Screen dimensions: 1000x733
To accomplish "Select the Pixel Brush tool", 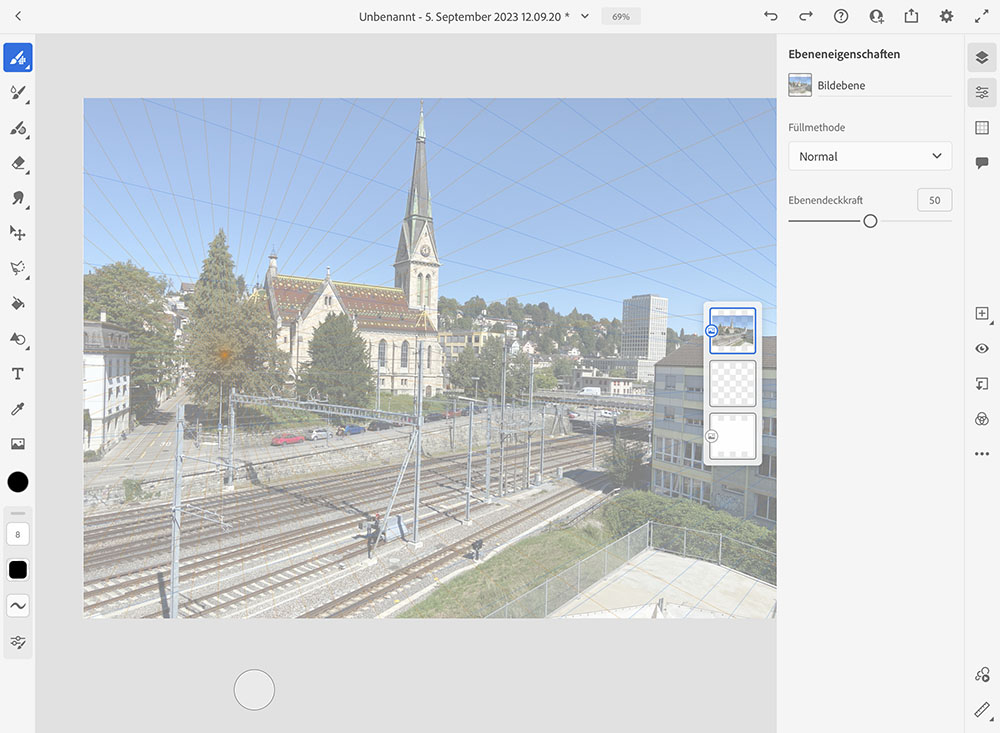I will (x=17, y=58).
